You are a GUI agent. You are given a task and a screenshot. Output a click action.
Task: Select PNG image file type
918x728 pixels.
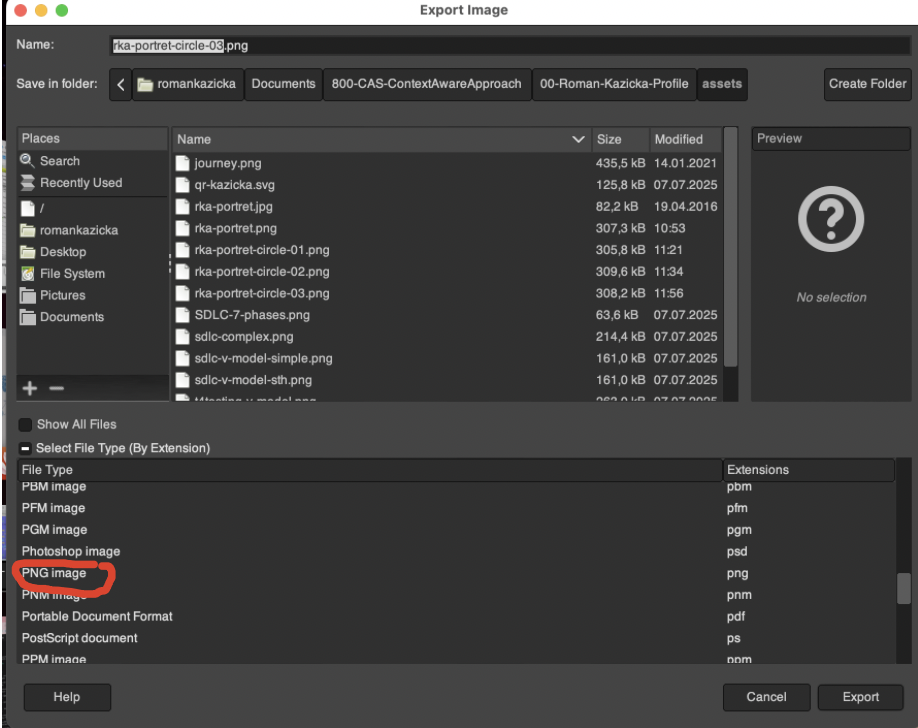[x=54, y=573]
